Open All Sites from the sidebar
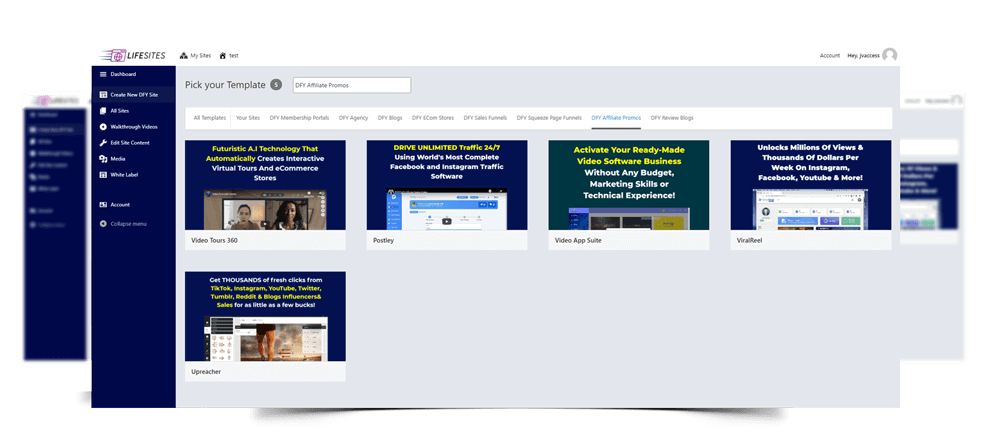1000x448 pixels. coord(133,110)
